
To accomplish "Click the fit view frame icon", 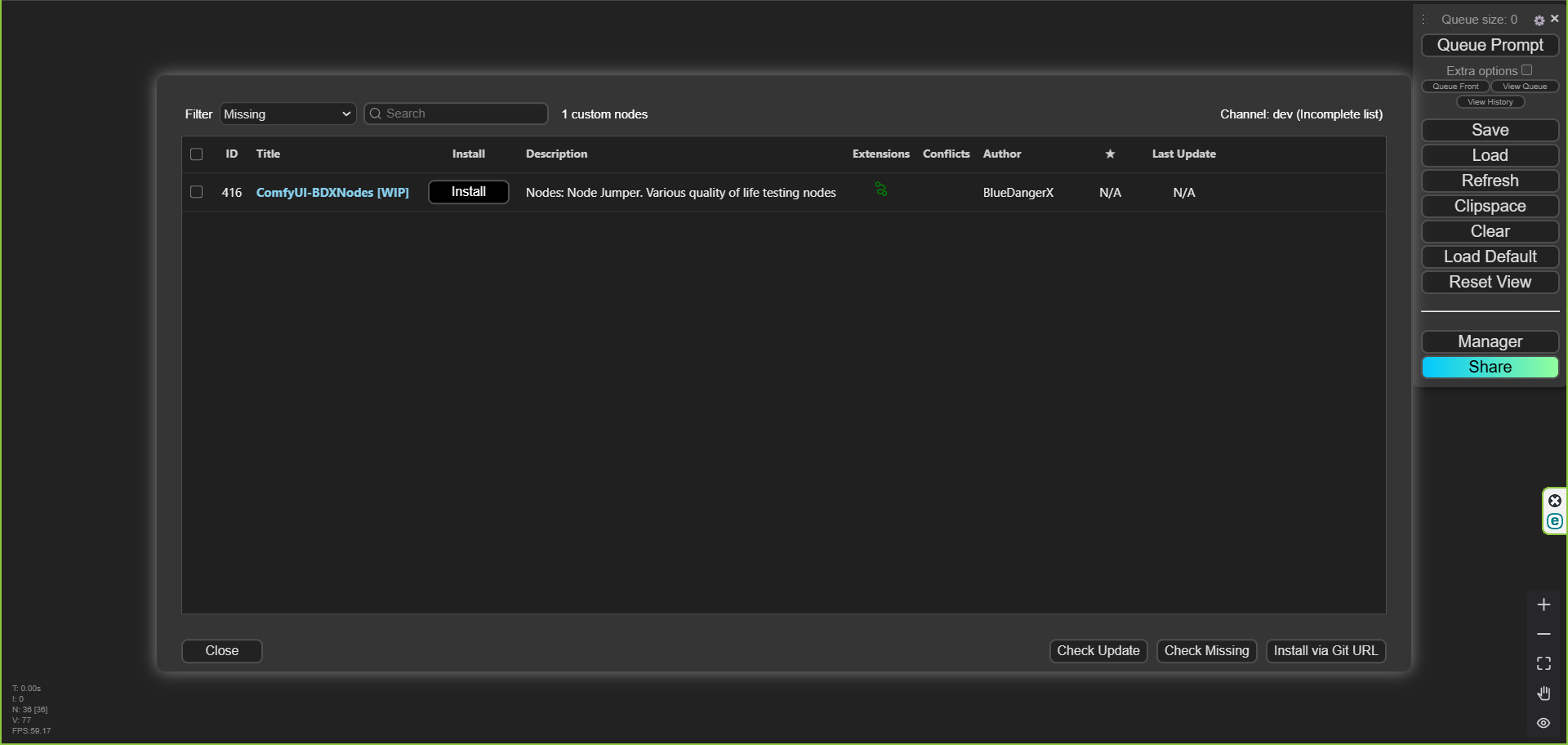I will (x=1543, y=664).
